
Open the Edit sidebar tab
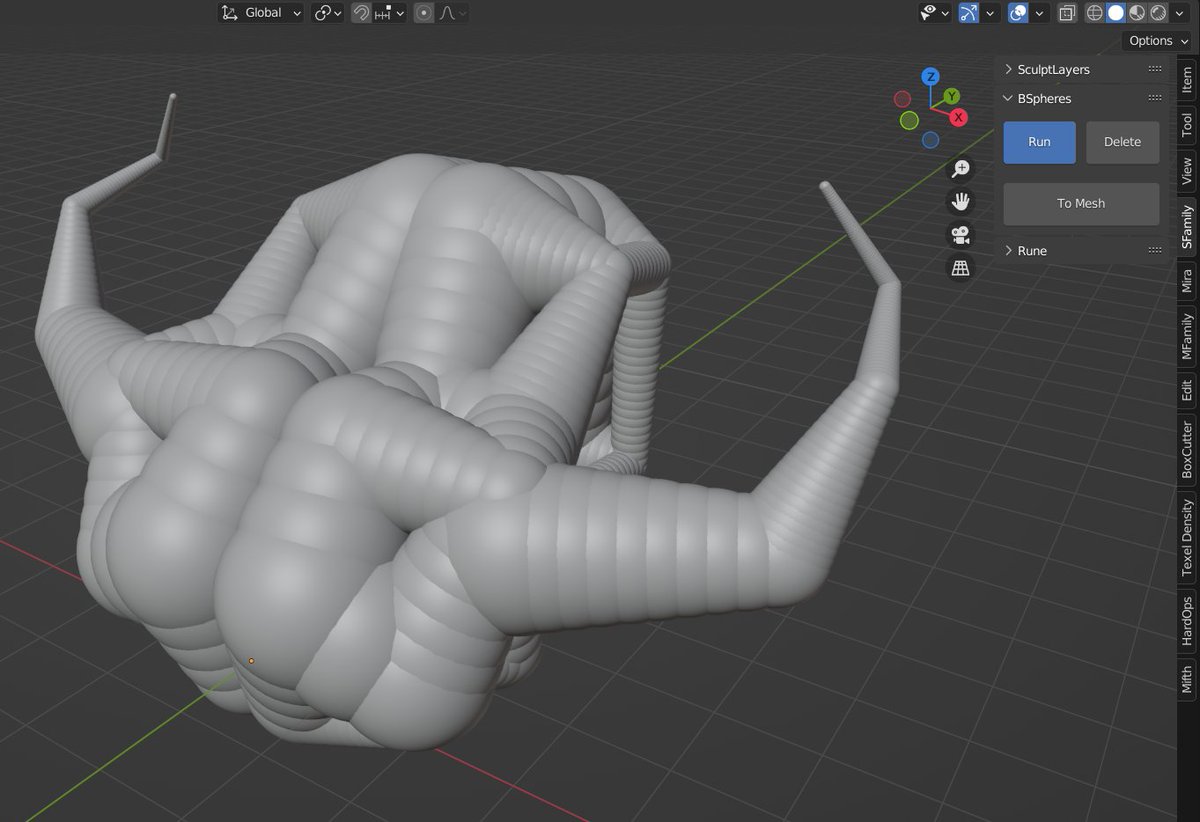click(x=1186, y=391)
